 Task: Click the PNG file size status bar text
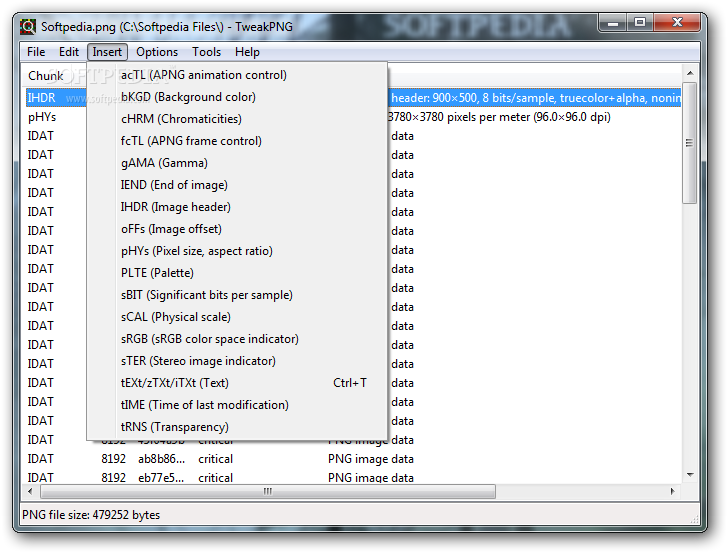coord(91,515)
